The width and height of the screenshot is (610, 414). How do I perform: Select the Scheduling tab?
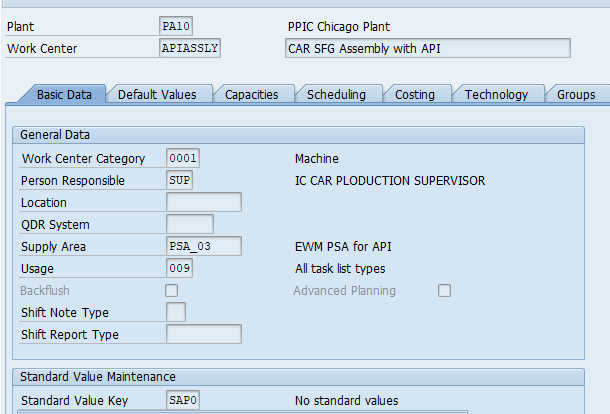(336, 94)
